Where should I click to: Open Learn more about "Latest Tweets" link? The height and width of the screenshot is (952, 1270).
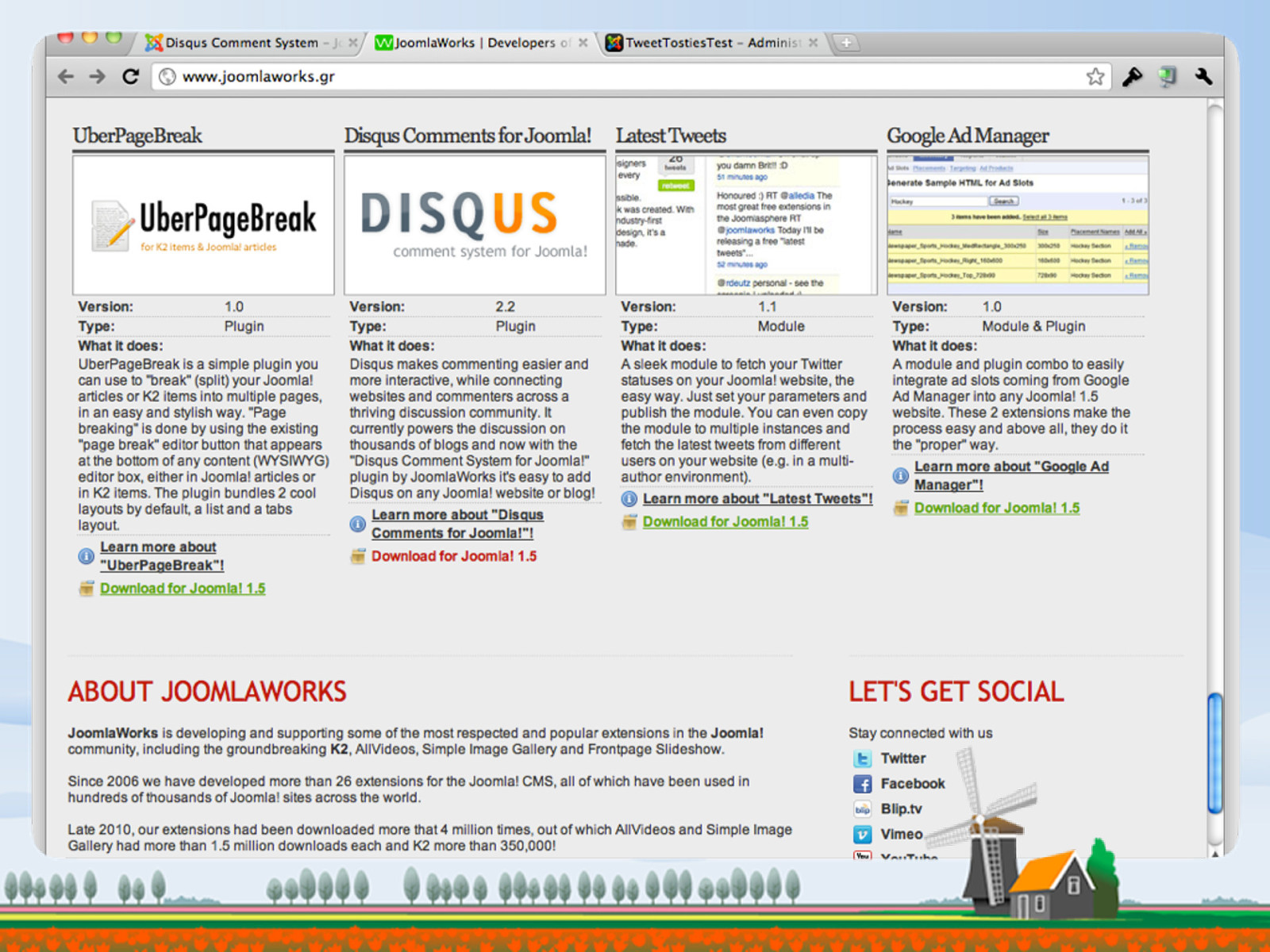point(757,499)
